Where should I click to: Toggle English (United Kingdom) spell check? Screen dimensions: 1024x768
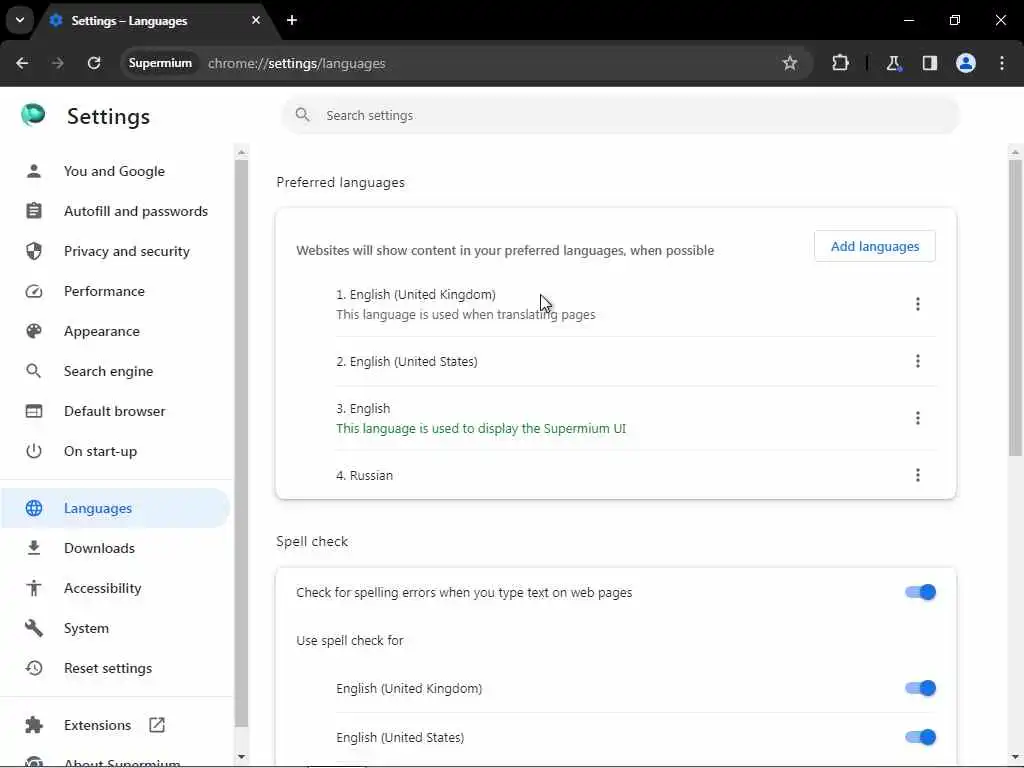[920, 688]
